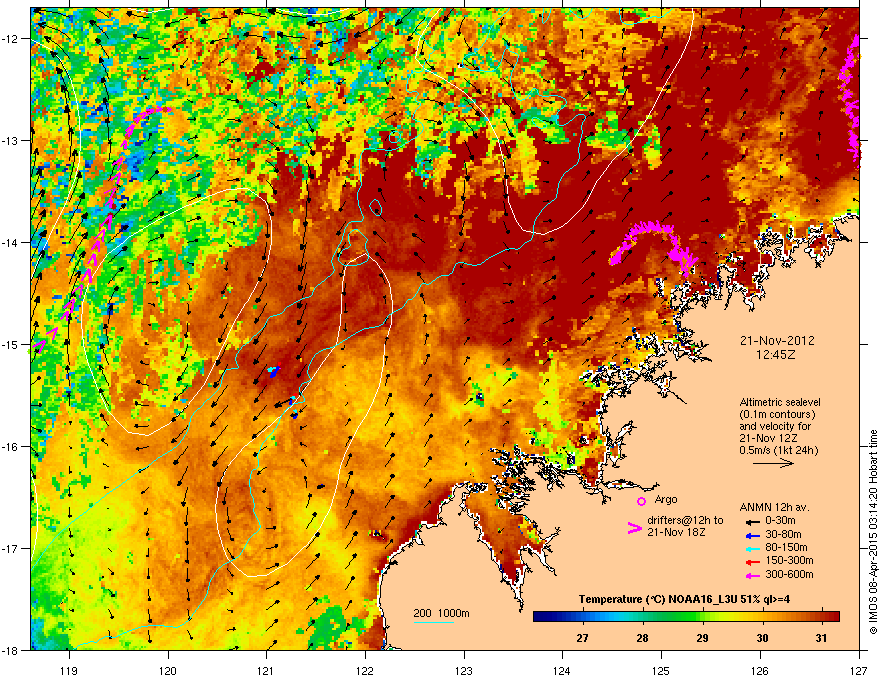Screen dimensions: 880x680
Task: Click the latitude axis label -12
Action: (x=11, y=38)
